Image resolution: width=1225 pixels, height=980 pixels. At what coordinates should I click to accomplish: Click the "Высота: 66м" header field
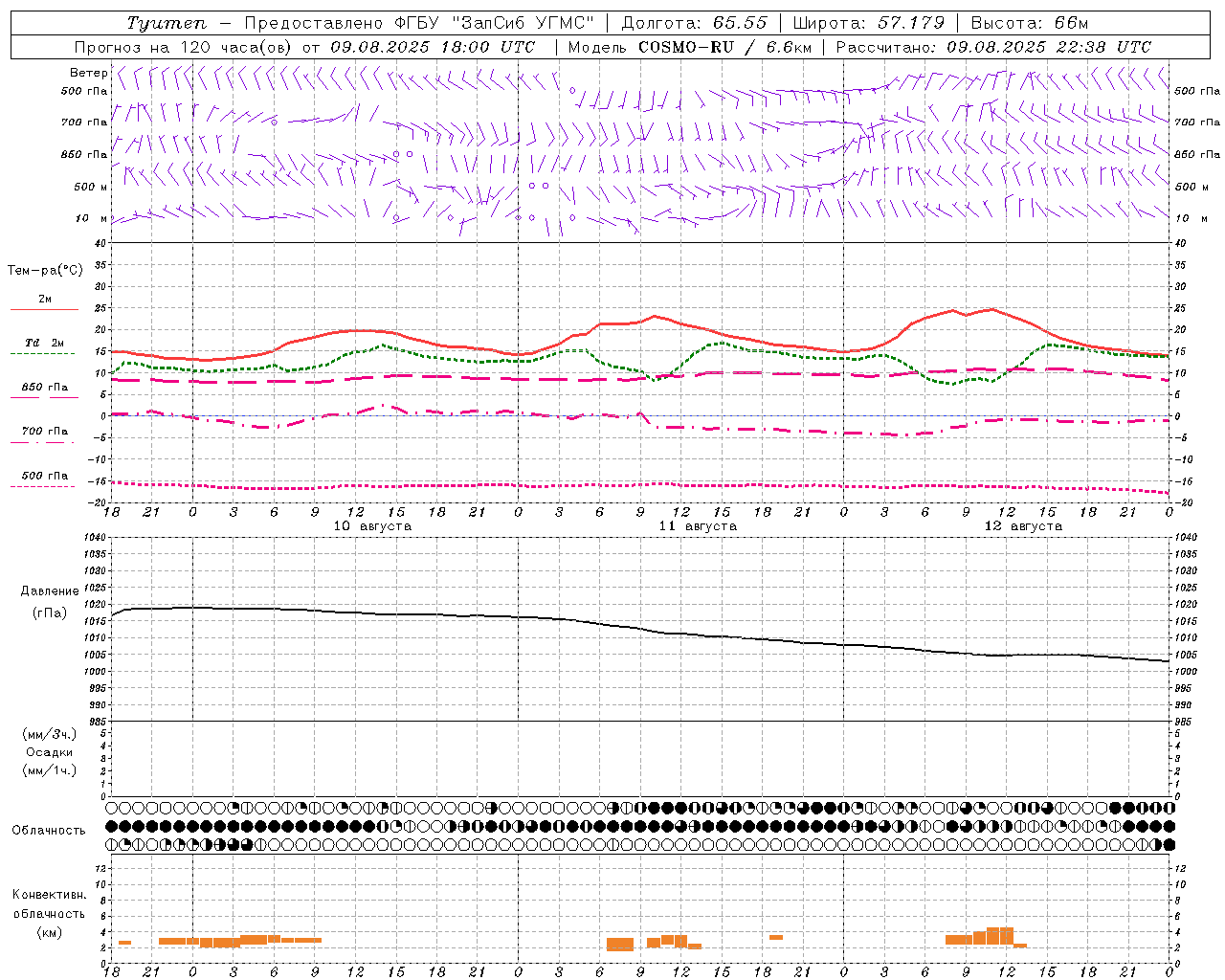click(1030, 23)
